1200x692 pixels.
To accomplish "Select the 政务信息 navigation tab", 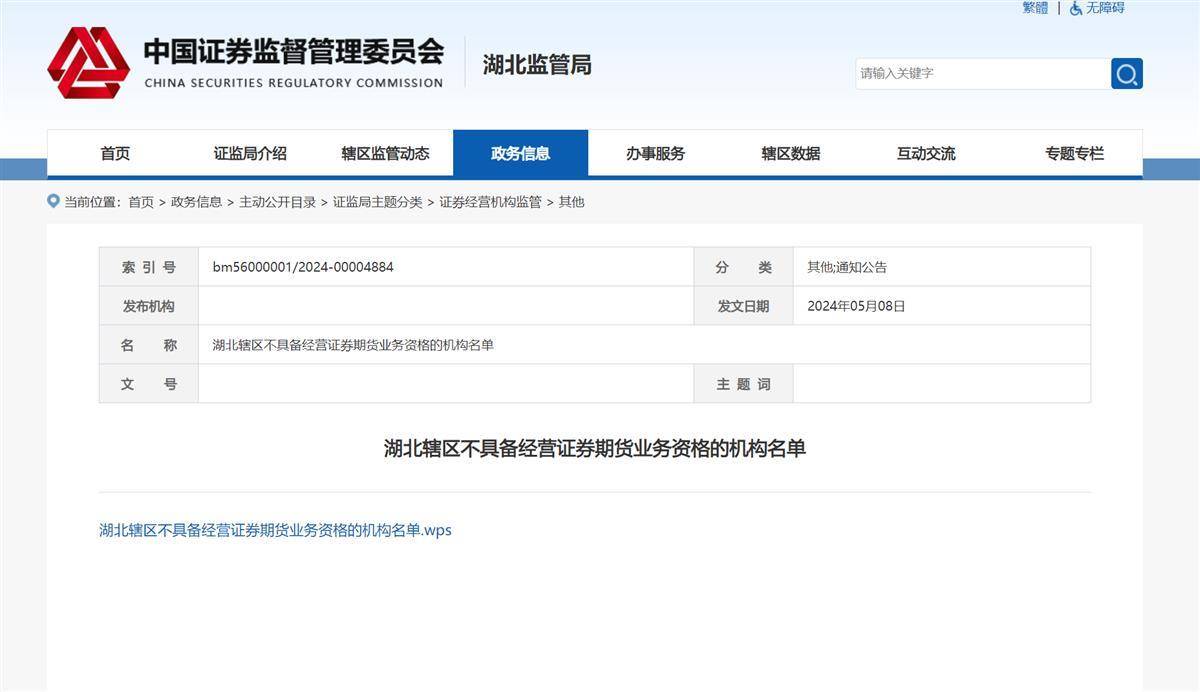I will point(520,154).
